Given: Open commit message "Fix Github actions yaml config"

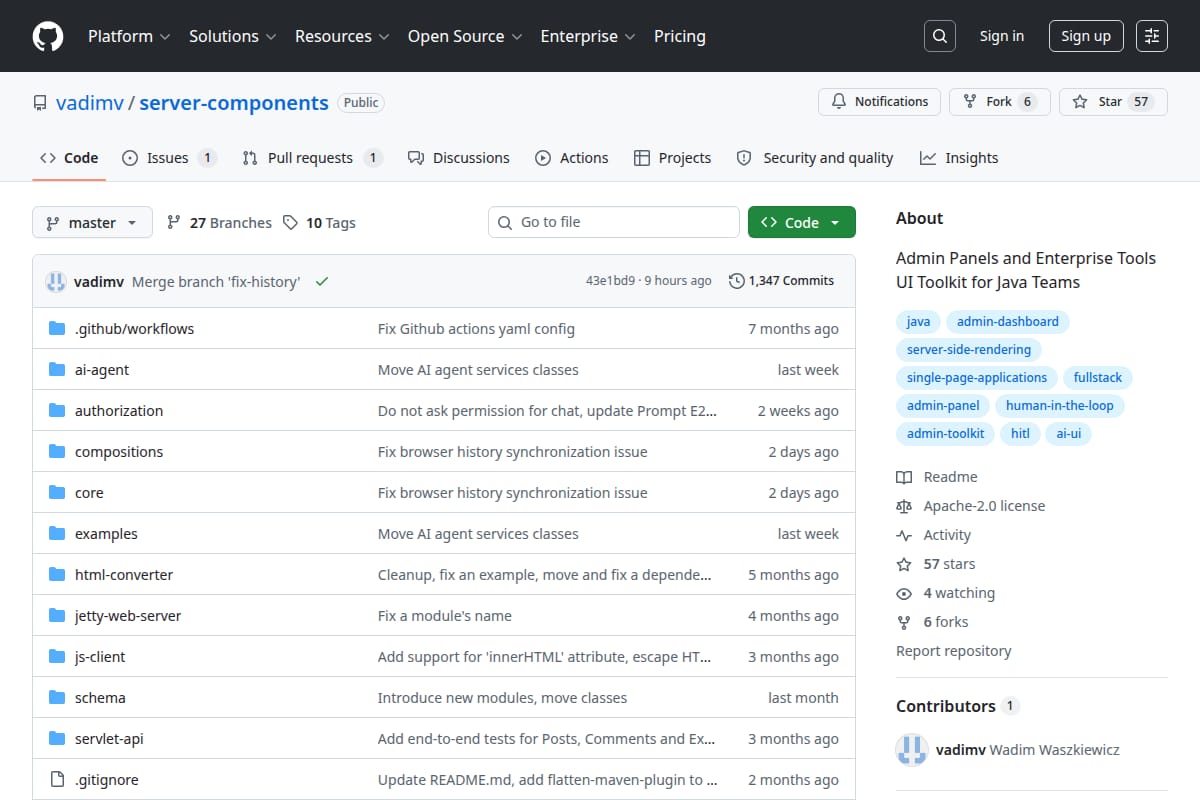Looking at the screenshot, I should [x=476, y=328].
